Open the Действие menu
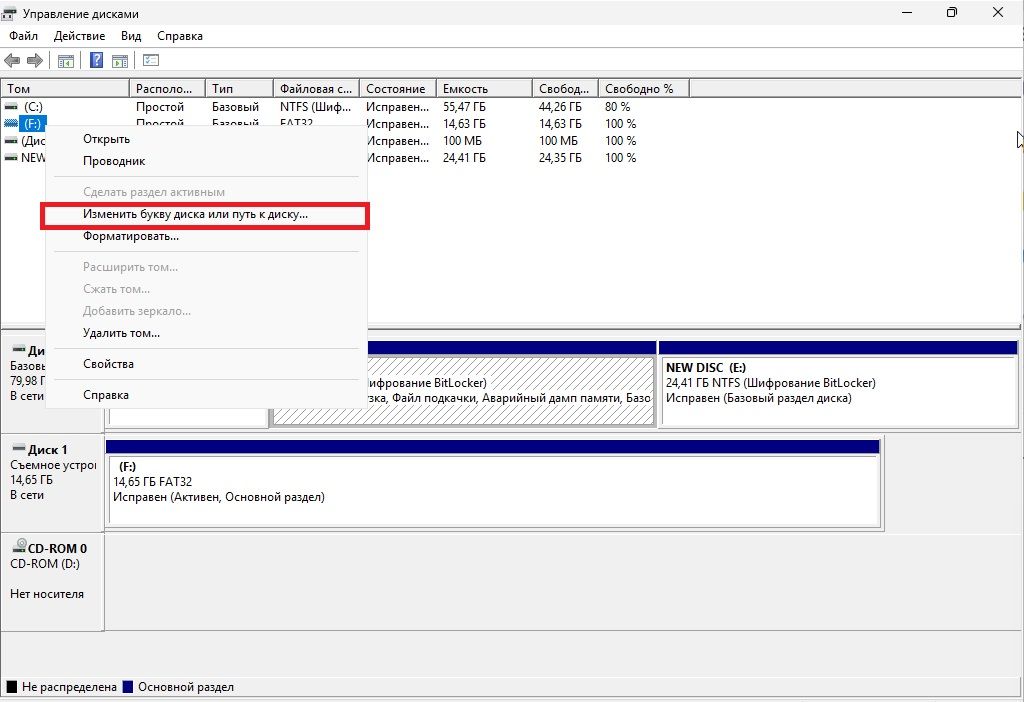 pos(80,36)
